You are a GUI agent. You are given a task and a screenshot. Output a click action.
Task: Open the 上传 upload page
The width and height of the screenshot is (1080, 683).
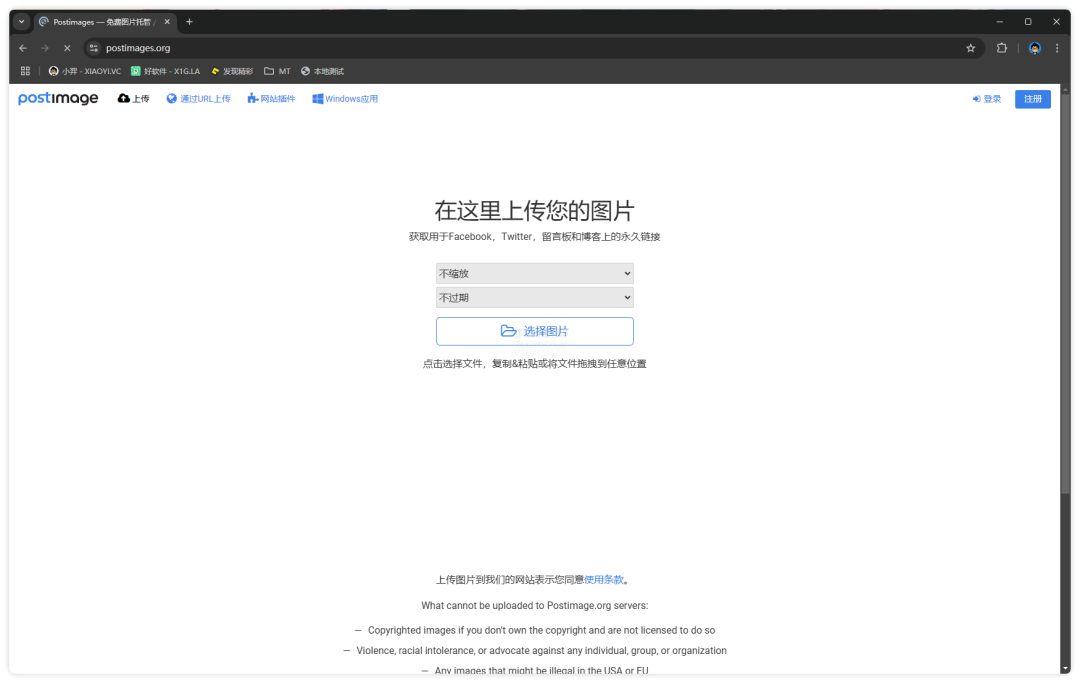pyautogui.click(x=133, y=98)
